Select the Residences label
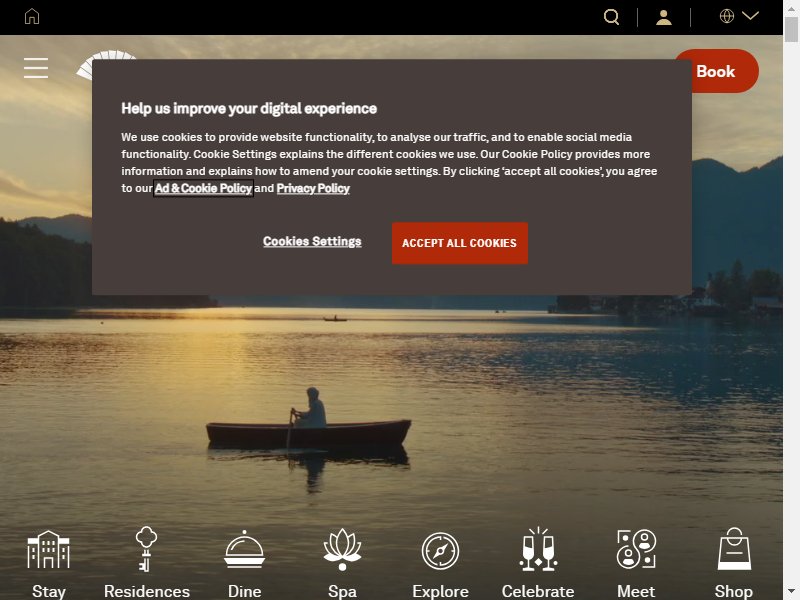Screen dimensions: 800x600 pos(147,591)
